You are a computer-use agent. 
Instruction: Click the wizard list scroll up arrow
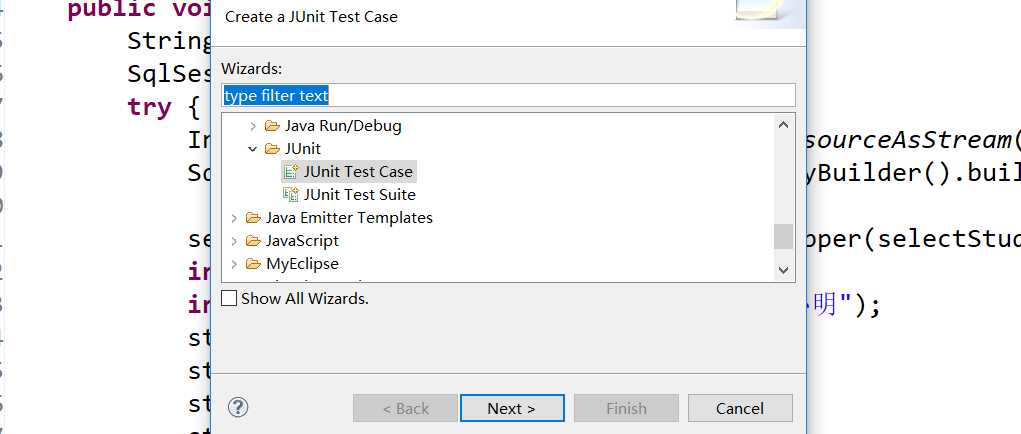(783, 125)
